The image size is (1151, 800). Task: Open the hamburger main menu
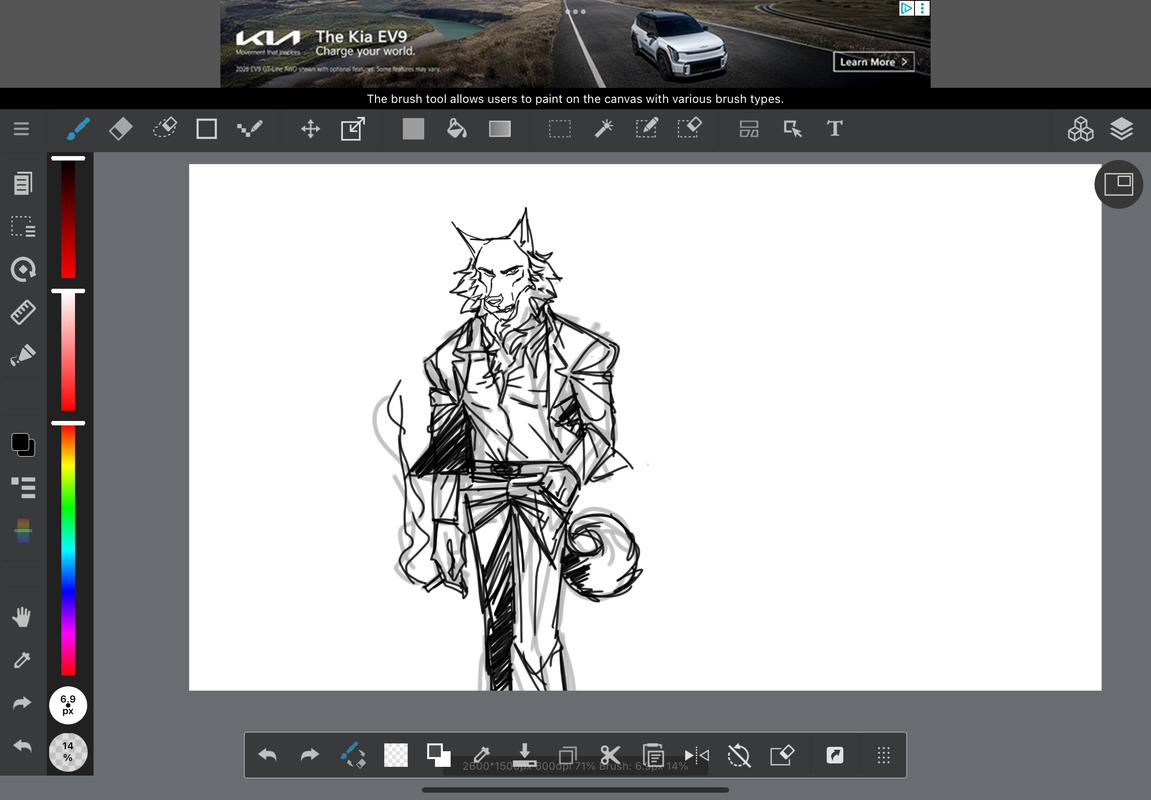coord(21,129)
